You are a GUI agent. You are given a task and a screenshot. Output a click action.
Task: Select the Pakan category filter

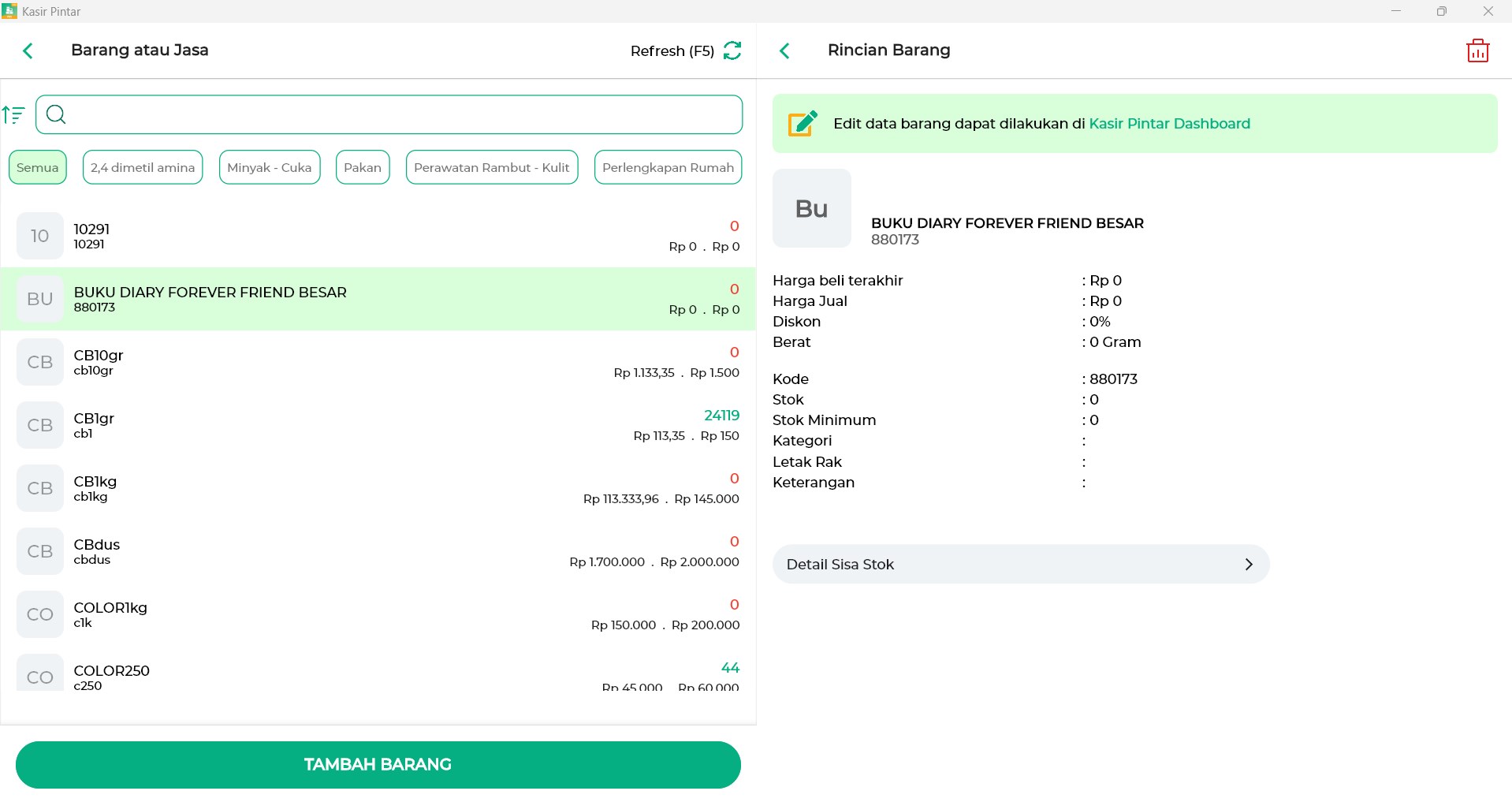click(x=363, y=167)
